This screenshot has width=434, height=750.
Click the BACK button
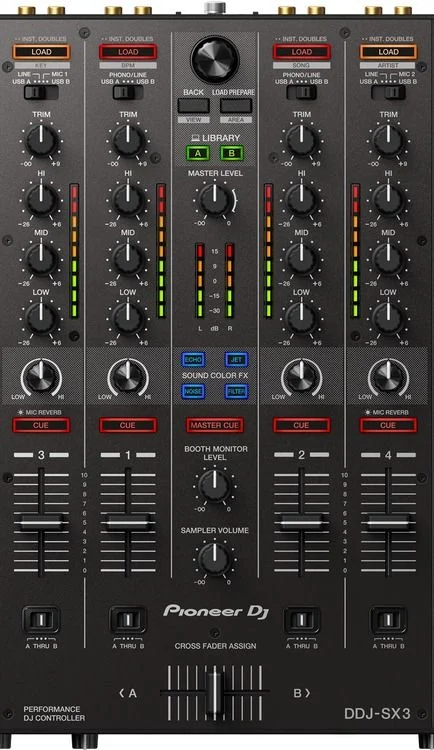(x=193, y=106)
